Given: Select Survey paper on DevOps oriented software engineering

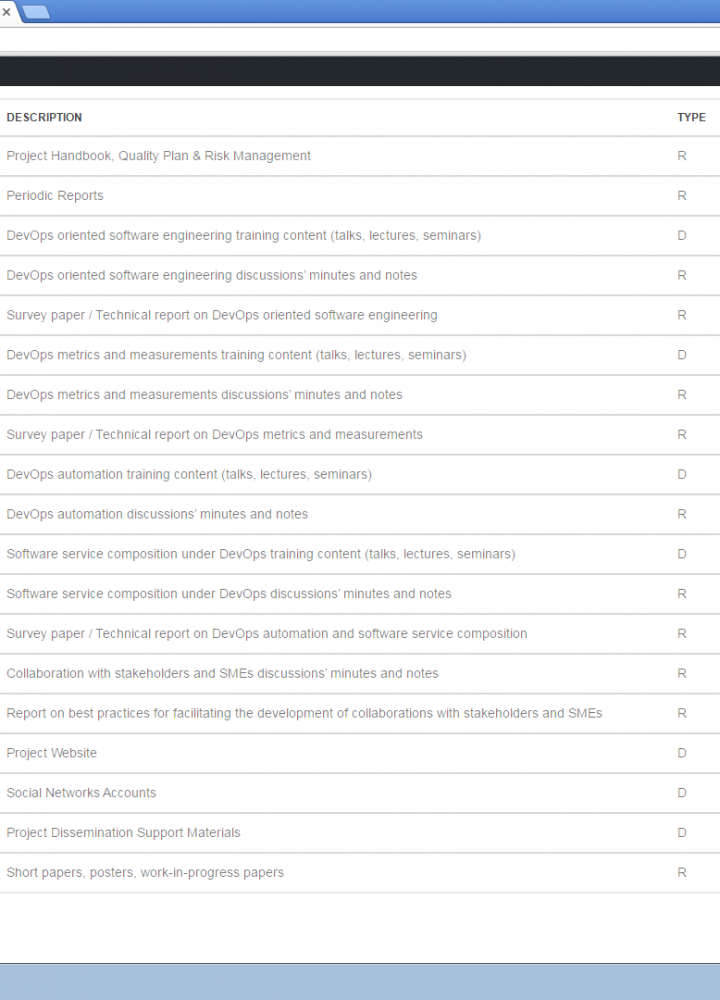Looking at the screenshot, I should (222, 315).
